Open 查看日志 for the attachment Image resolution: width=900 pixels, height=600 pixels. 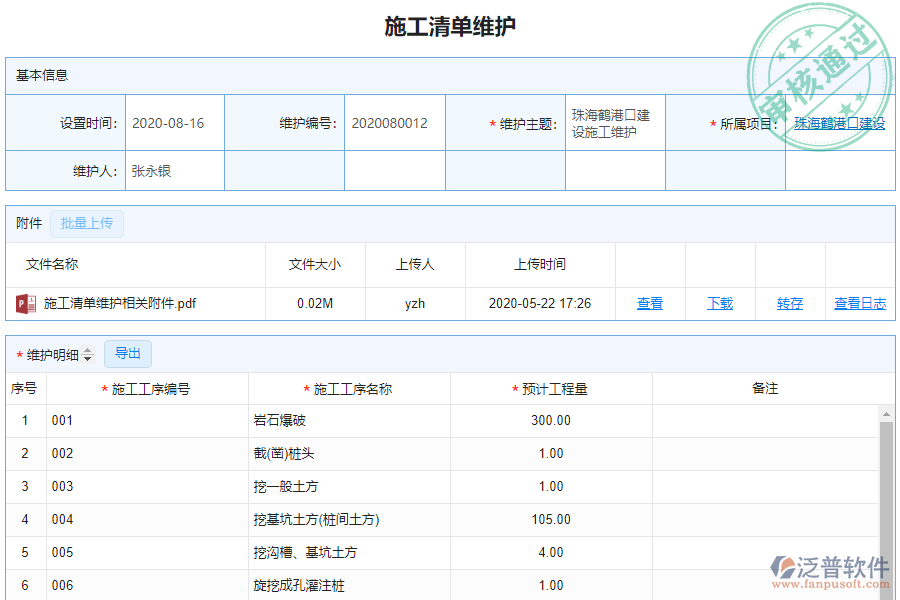click(860, 303)
